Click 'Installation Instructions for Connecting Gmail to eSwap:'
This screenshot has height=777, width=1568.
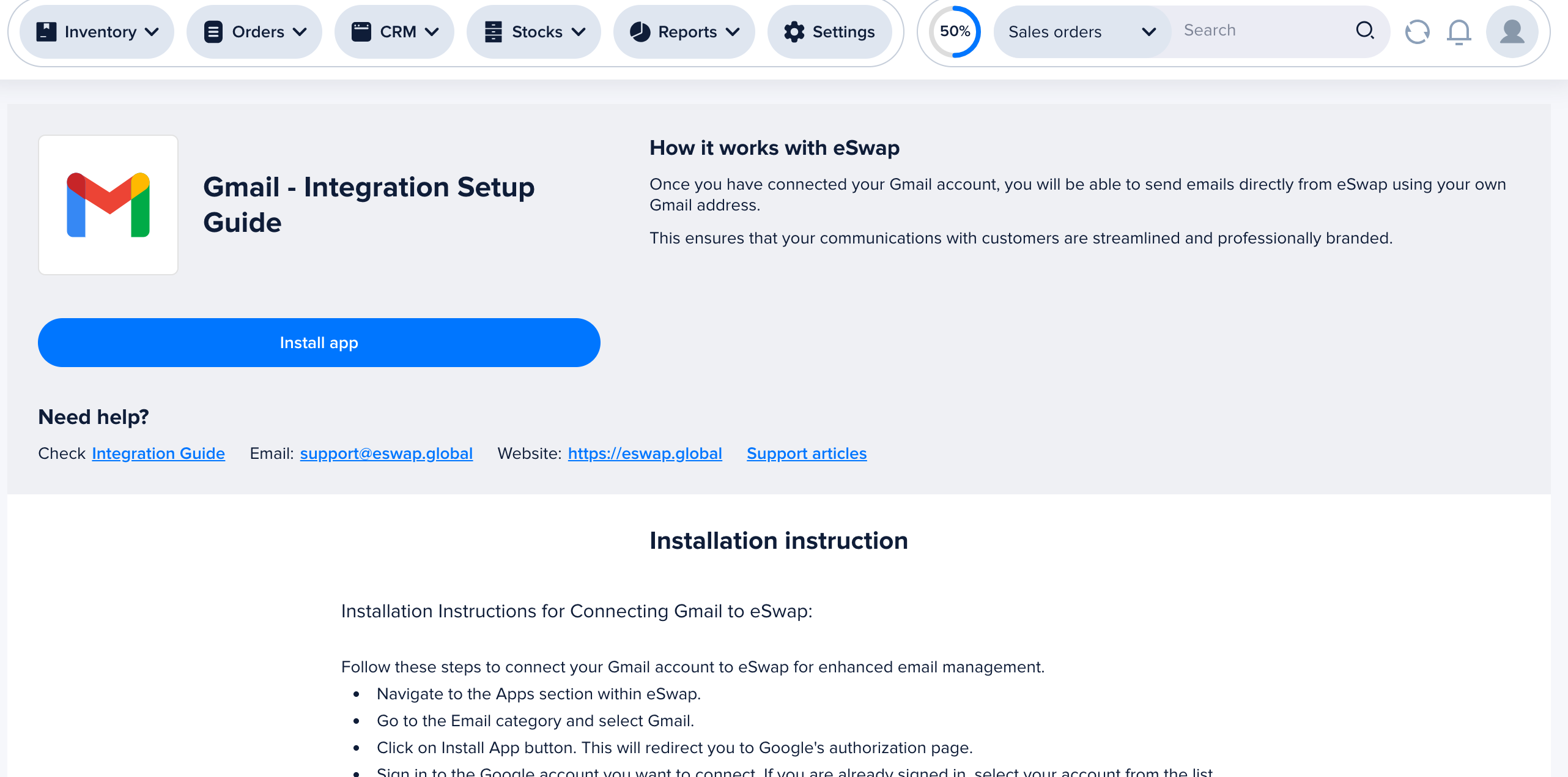coord(577,611)
